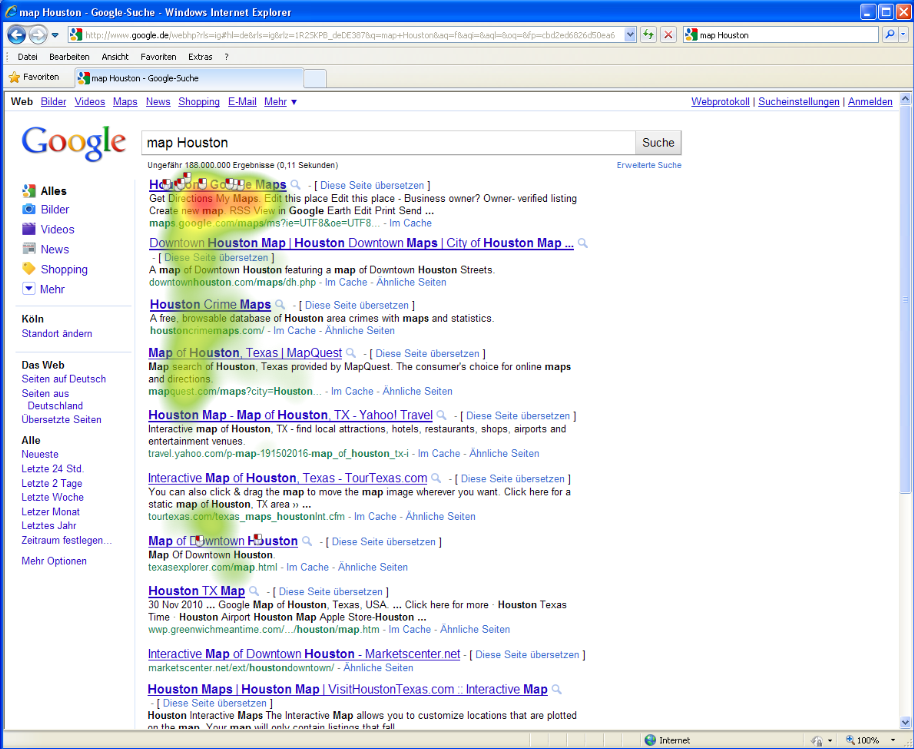Stop loading with the red X icon

tap(669, 35)
